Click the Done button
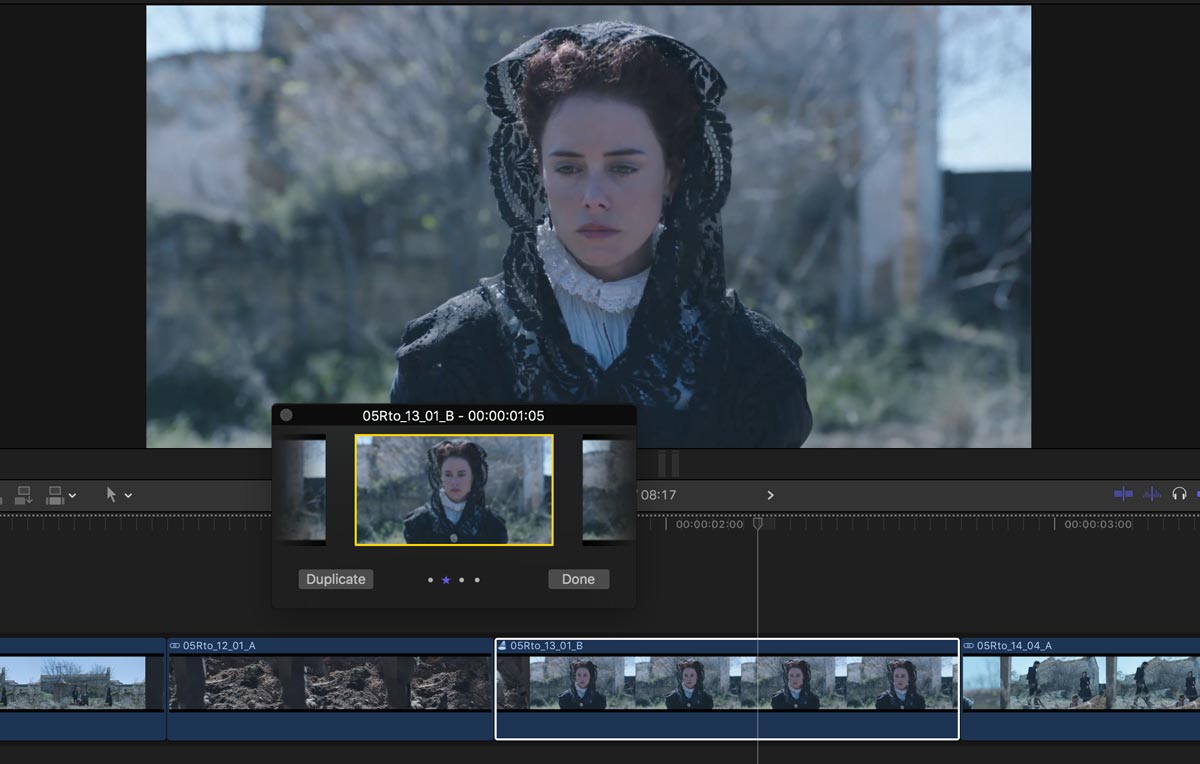Viewport: 1200px width, 764px height. click(578, 579)
